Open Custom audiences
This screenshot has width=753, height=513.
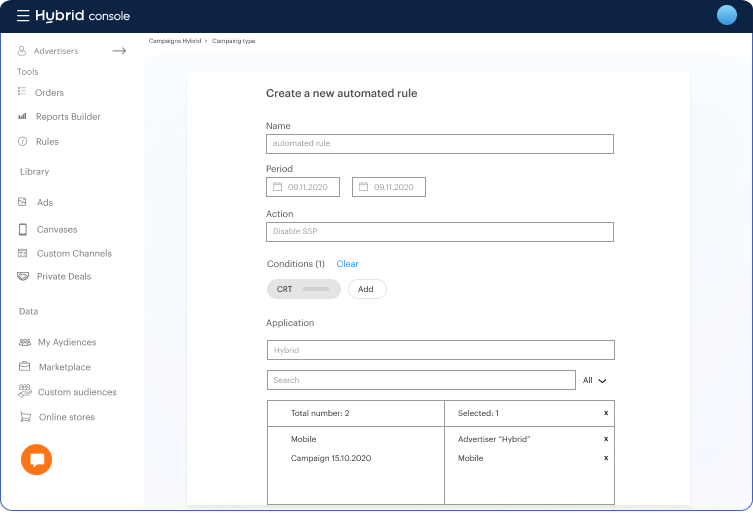pyautogui.click(x=77, y=392)
